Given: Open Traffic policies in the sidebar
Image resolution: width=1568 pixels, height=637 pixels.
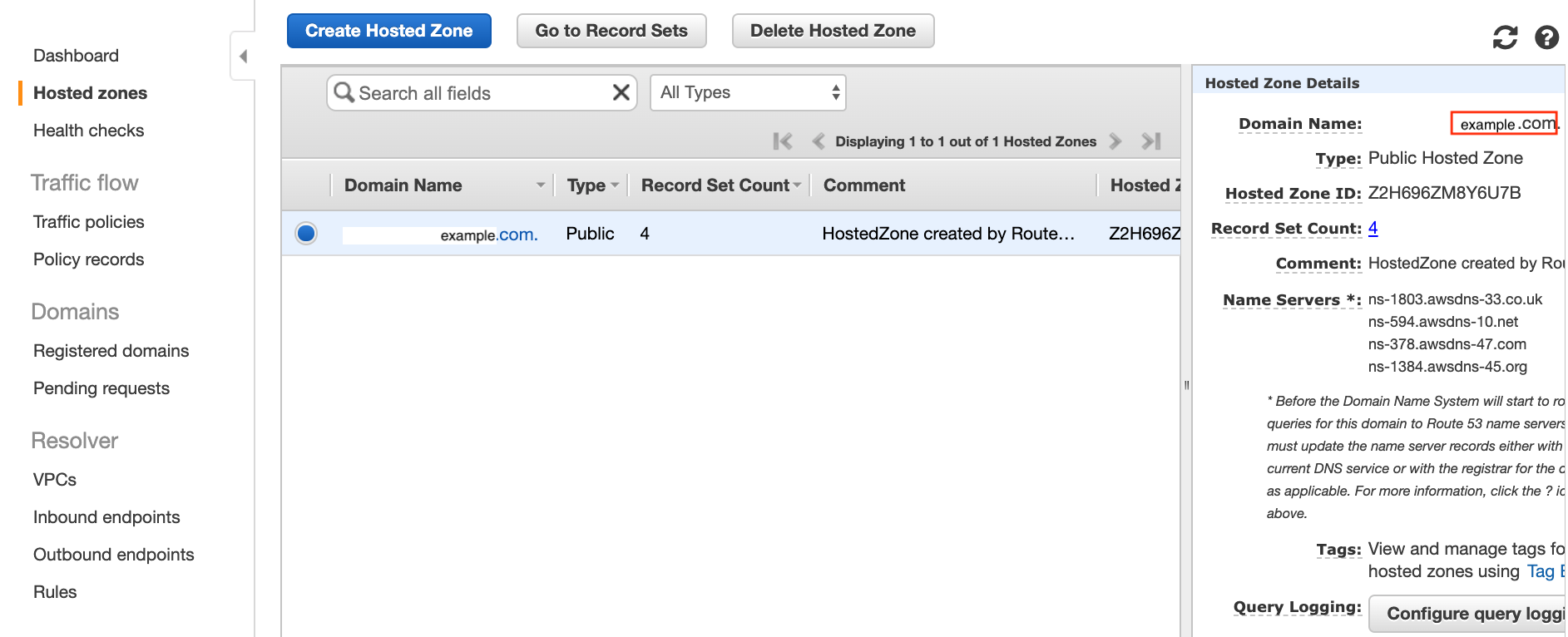Looking at the screenshot, I should (88, 222).
